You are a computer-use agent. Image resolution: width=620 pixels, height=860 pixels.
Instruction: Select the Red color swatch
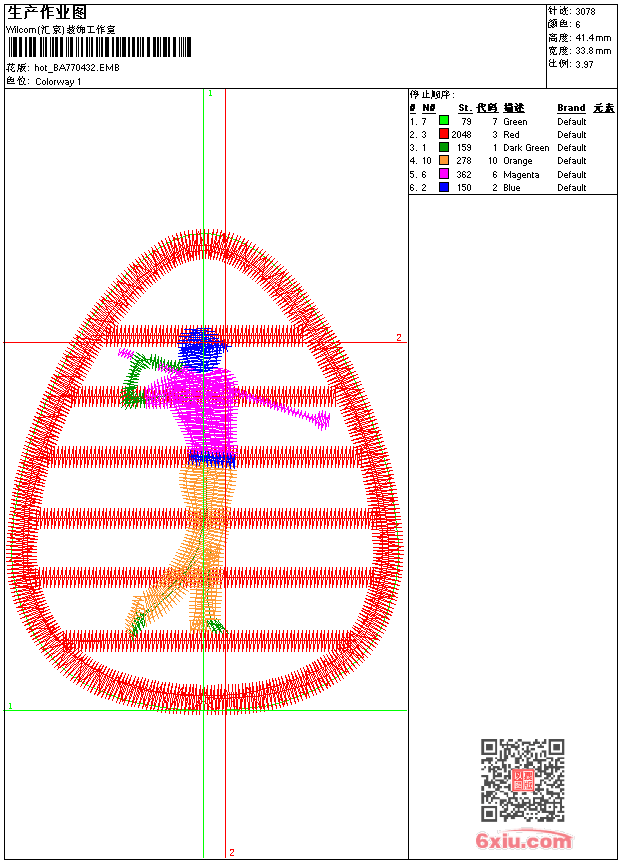pyautogui.click(x=443, y=134)
